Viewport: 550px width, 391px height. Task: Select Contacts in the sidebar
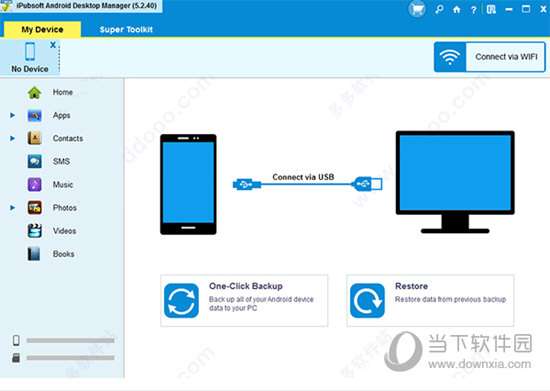(68, 139)
